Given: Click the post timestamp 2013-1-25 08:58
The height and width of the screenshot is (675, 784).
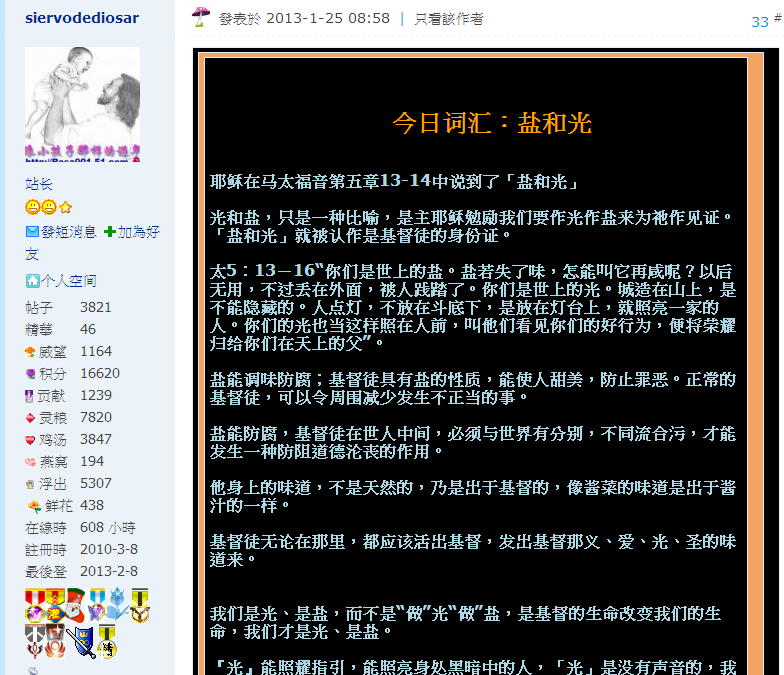Looking at the screenshot, I should pos(328,18).
